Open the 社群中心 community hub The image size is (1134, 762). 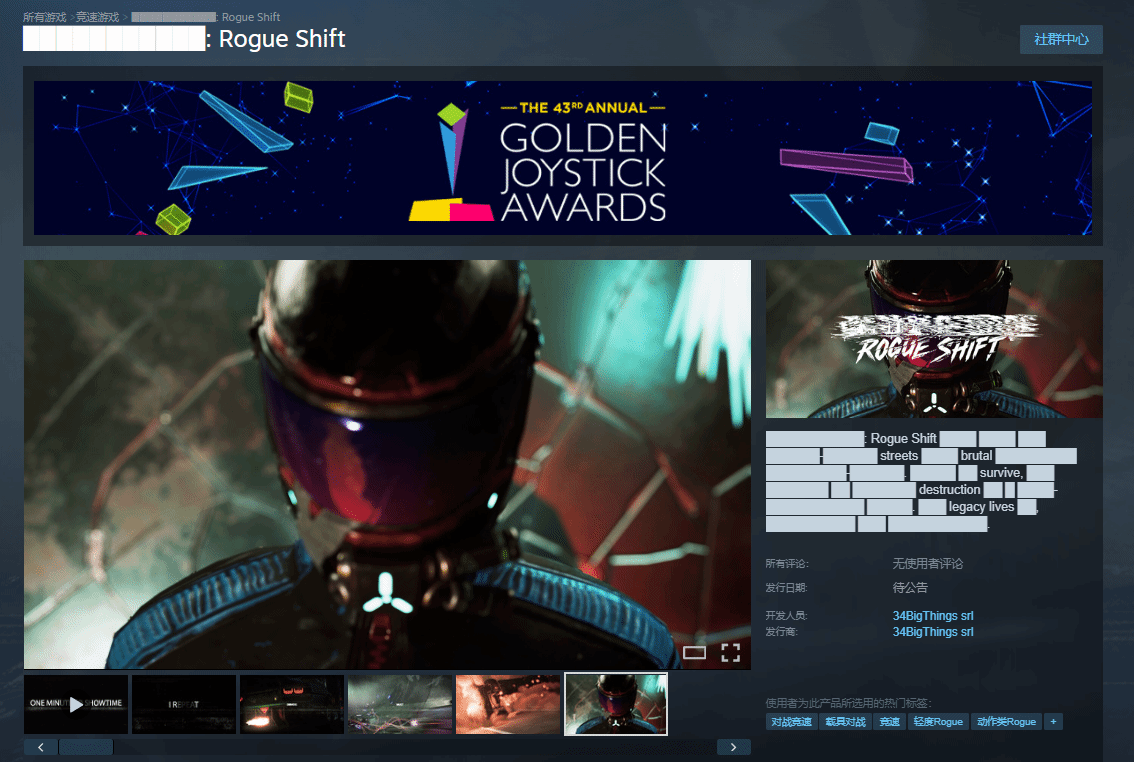pos(1061,39)
